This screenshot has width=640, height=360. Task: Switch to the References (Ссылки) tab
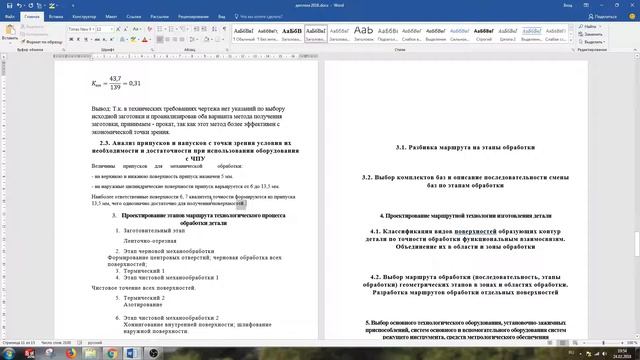click(133, 17)
